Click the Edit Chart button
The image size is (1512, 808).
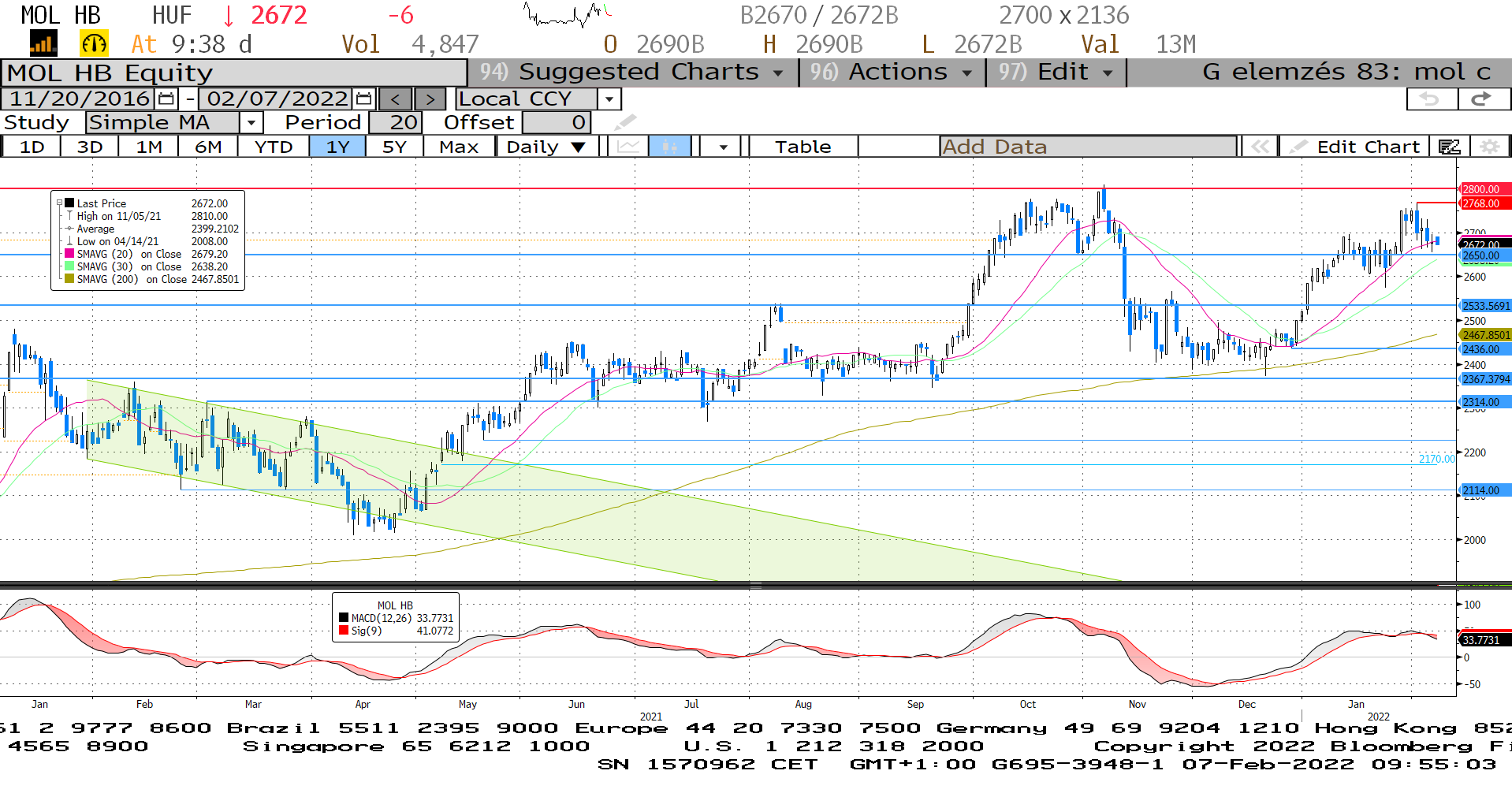1355,147
